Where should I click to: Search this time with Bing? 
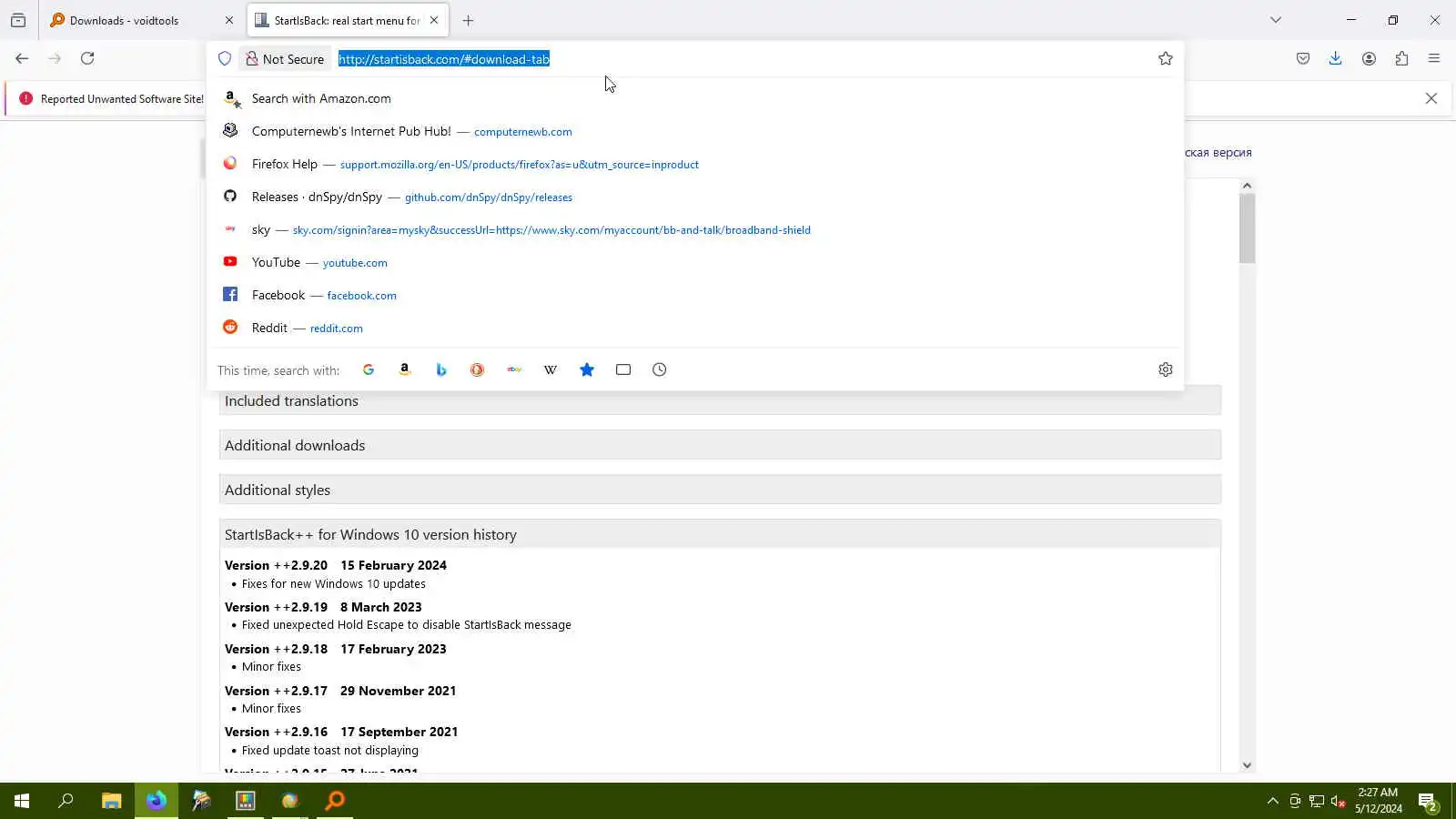point(441,369)
